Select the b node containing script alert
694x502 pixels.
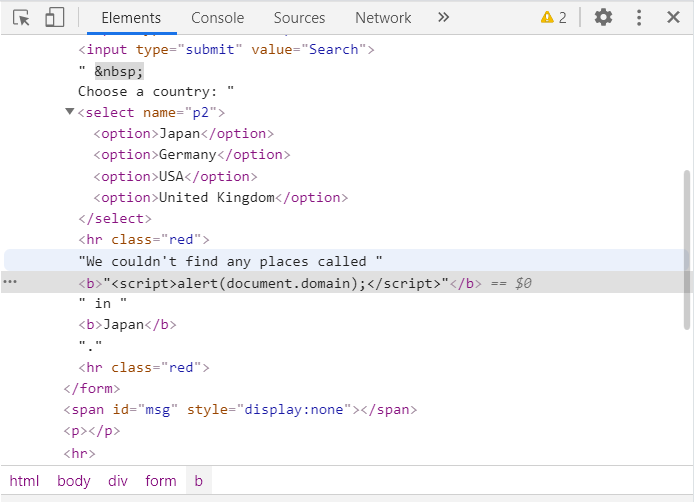pyautogui.click(x=280, y=283)
